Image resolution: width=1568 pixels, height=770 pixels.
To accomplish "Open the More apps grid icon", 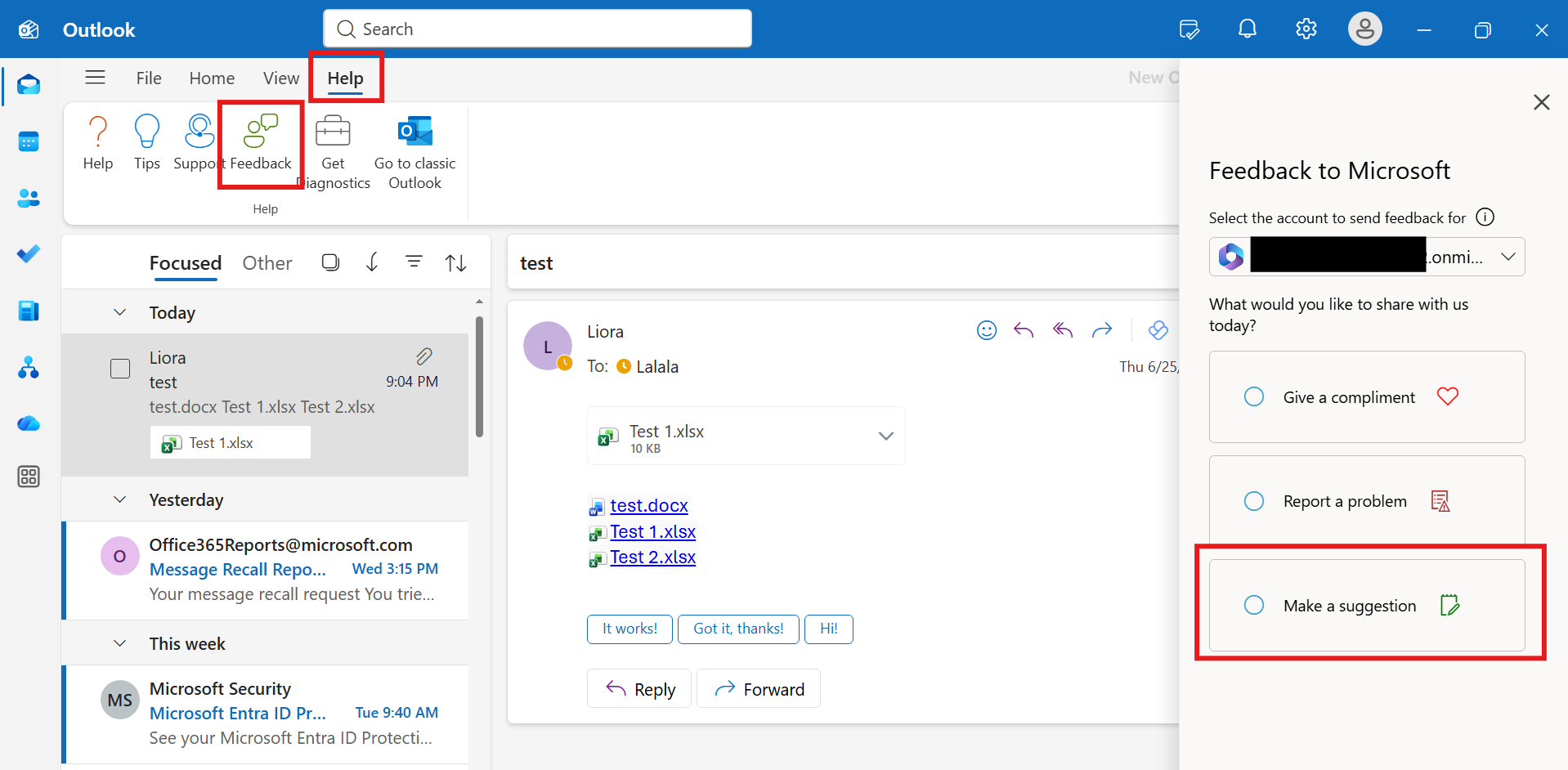I will point(29,477).
